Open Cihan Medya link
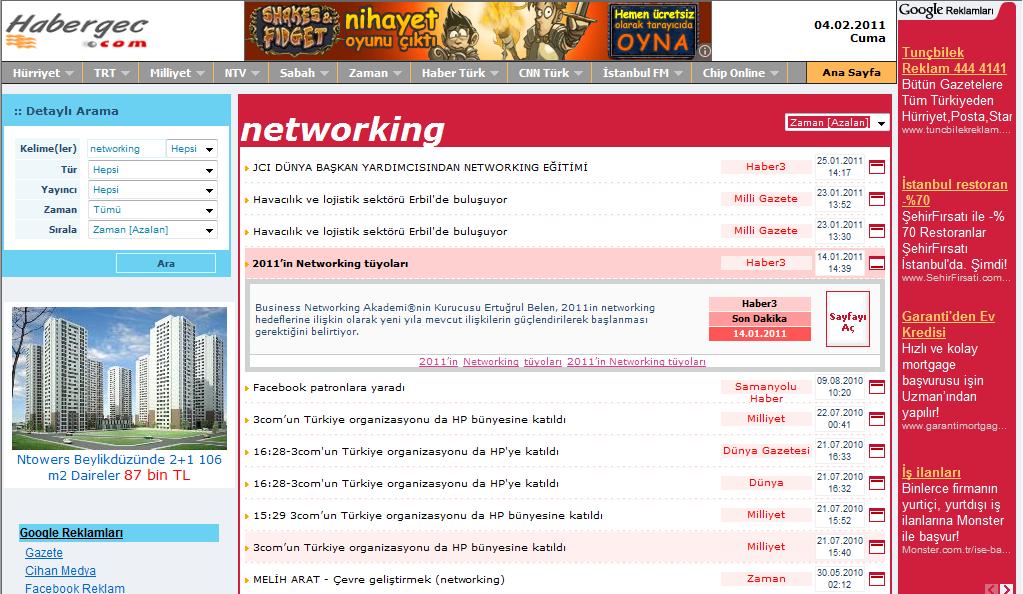Viewport: 1023px width, 594px height. click(x=60, y=571)
